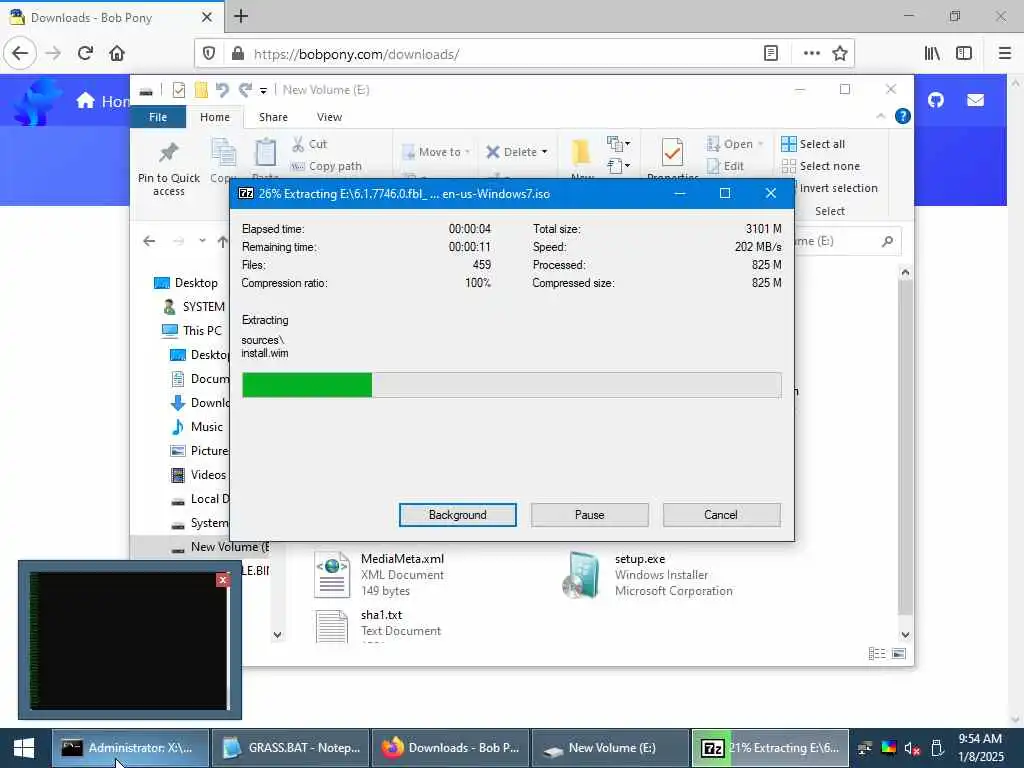
Task: Open Windows Start menu
Action: pos(24,748)
